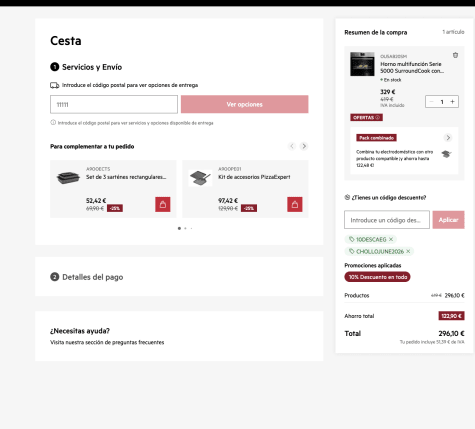Click the 10% Descuento en todo promotion badge
475x429 pixels.
coord(377,277)
